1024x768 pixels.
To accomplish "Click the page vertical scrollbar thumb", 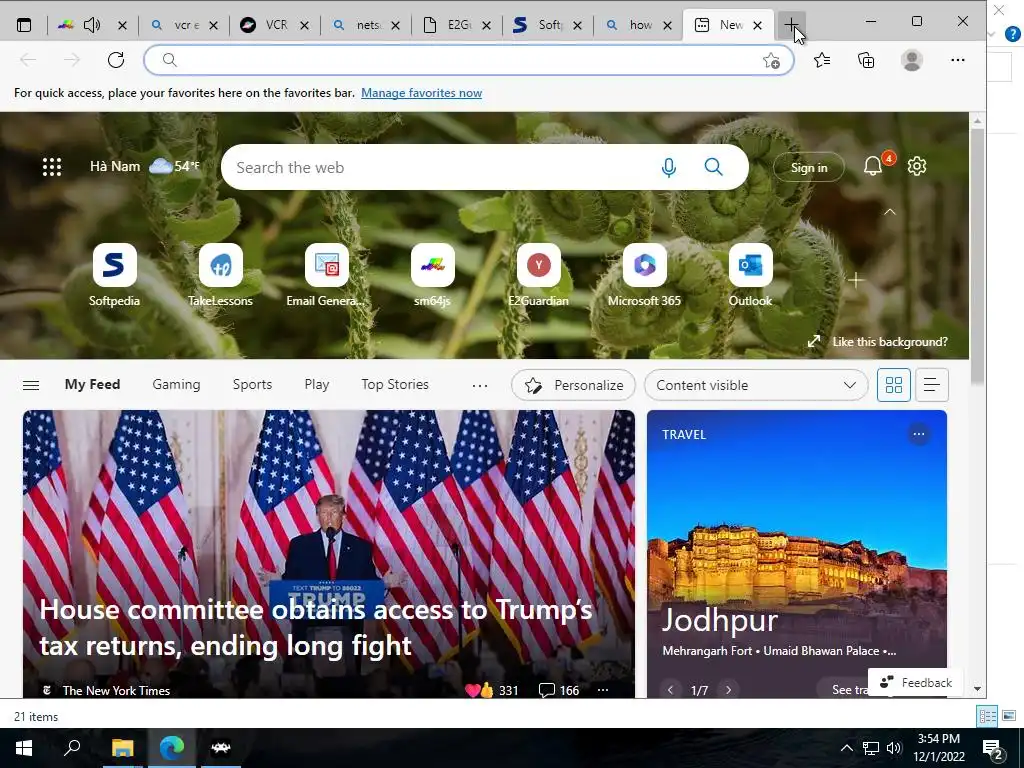I will 977,256.
